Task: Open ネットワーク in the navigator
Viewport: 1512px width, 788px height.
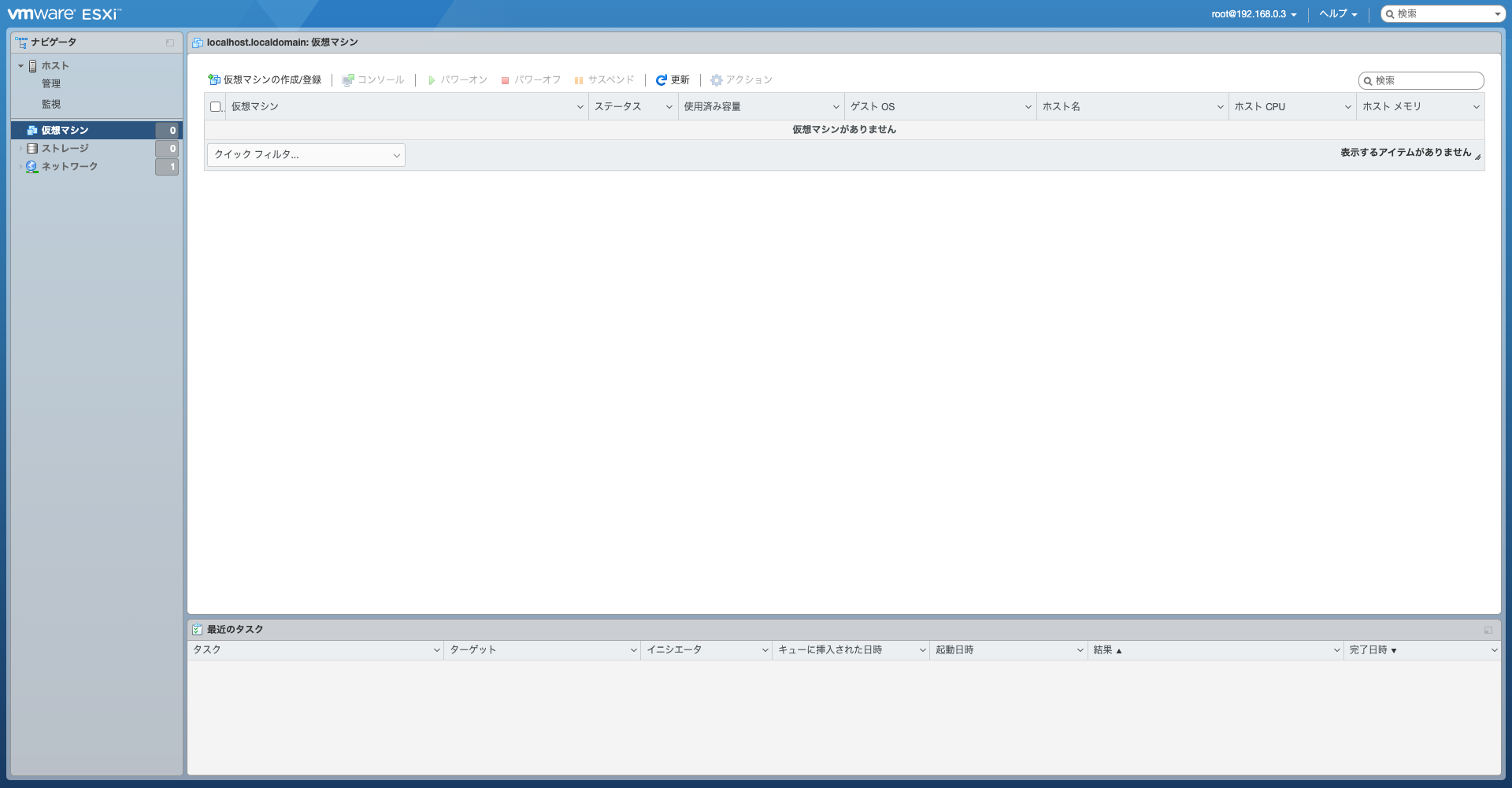Action: 69,167
